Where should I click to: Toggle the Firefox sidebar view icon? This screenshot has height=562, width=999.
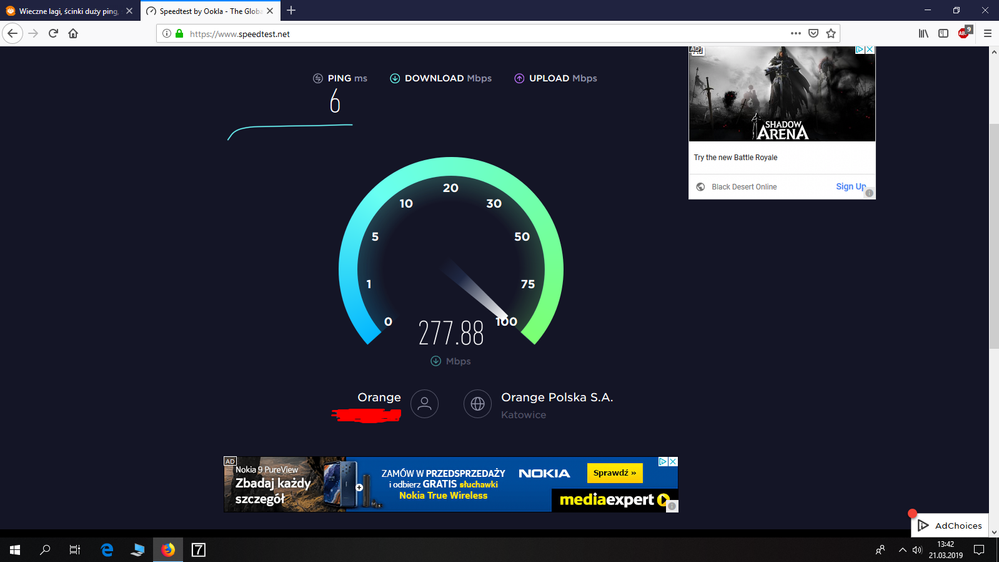[943, 33]
